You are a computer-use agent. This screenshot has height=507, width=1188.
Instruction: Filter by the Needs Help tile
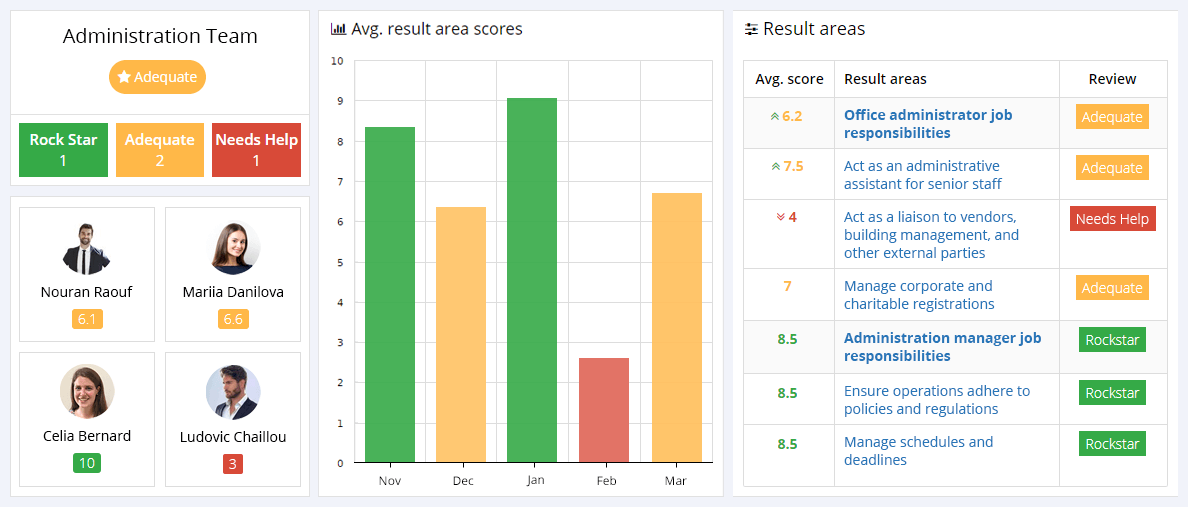[256, 150]
